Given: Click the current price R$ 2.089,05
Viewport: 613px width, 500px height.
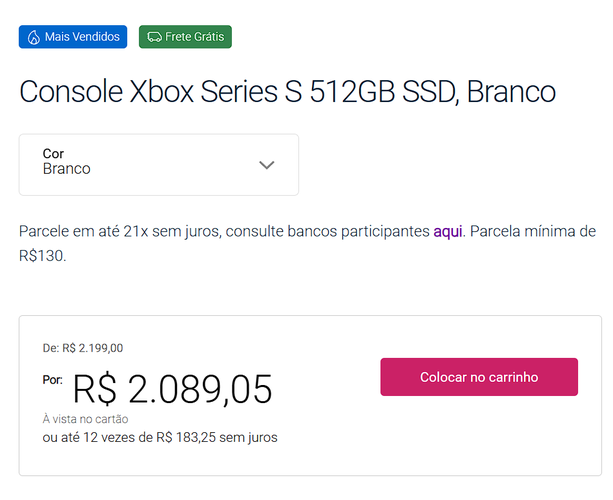Looking at the screenshot, I should [172, 389].
